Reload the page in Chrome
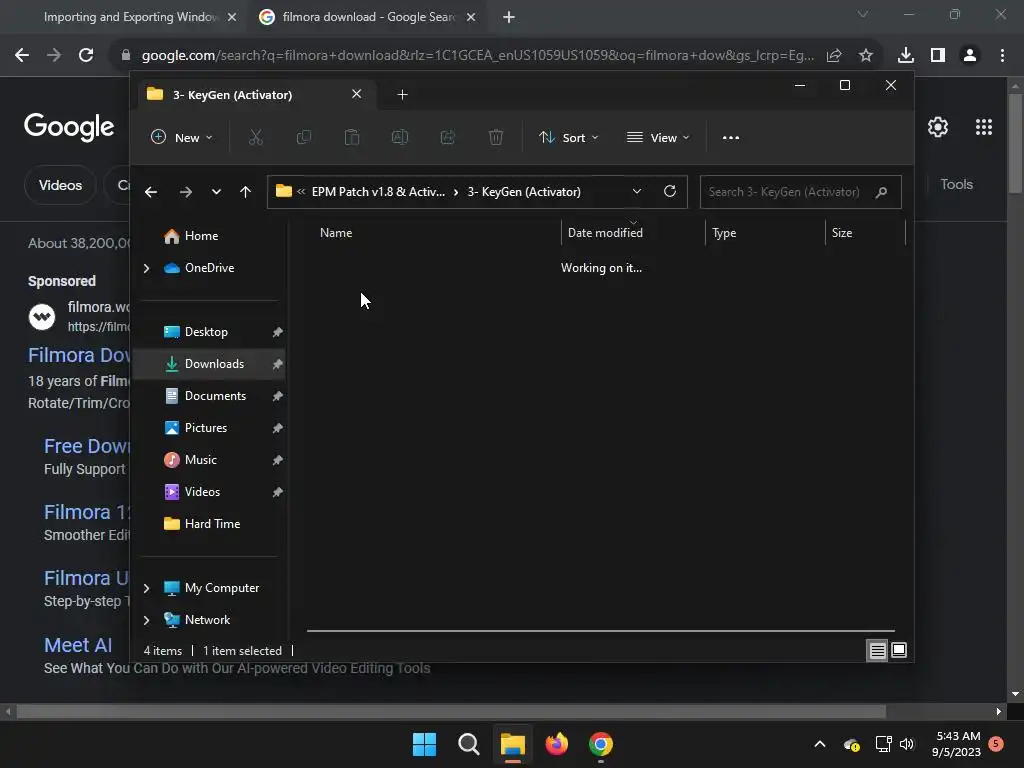 (86, 56)
